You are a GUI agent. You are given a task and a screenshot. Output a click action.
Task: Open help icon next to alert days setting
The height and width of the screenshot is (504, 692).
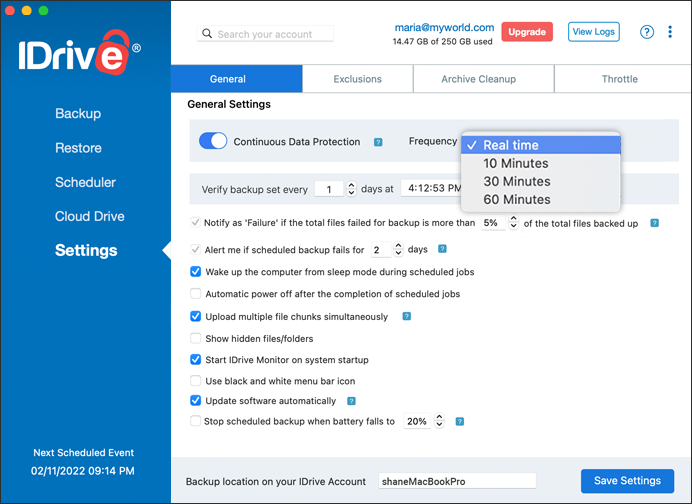pyautogui.click(x=442, y=249)
